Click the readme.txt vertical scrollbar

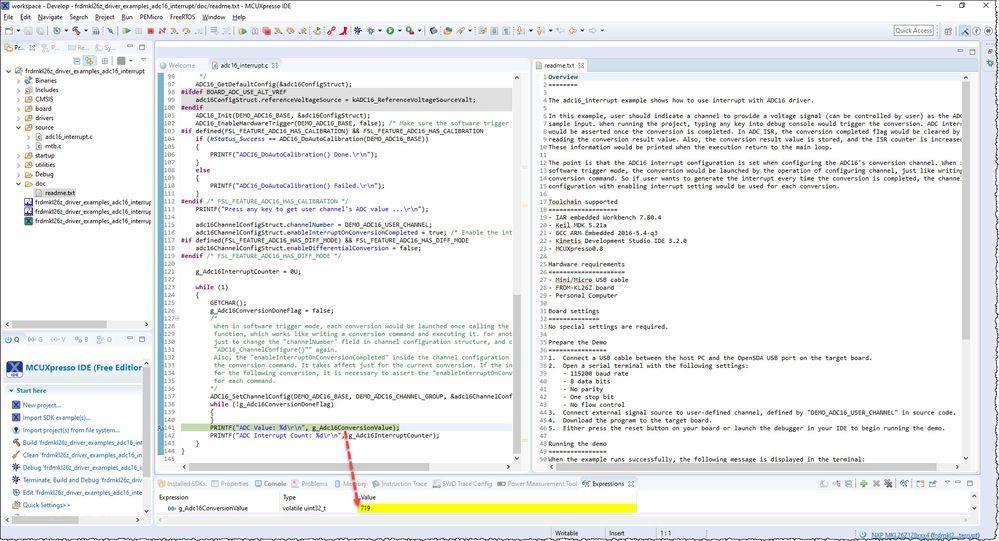click(966, 210)
